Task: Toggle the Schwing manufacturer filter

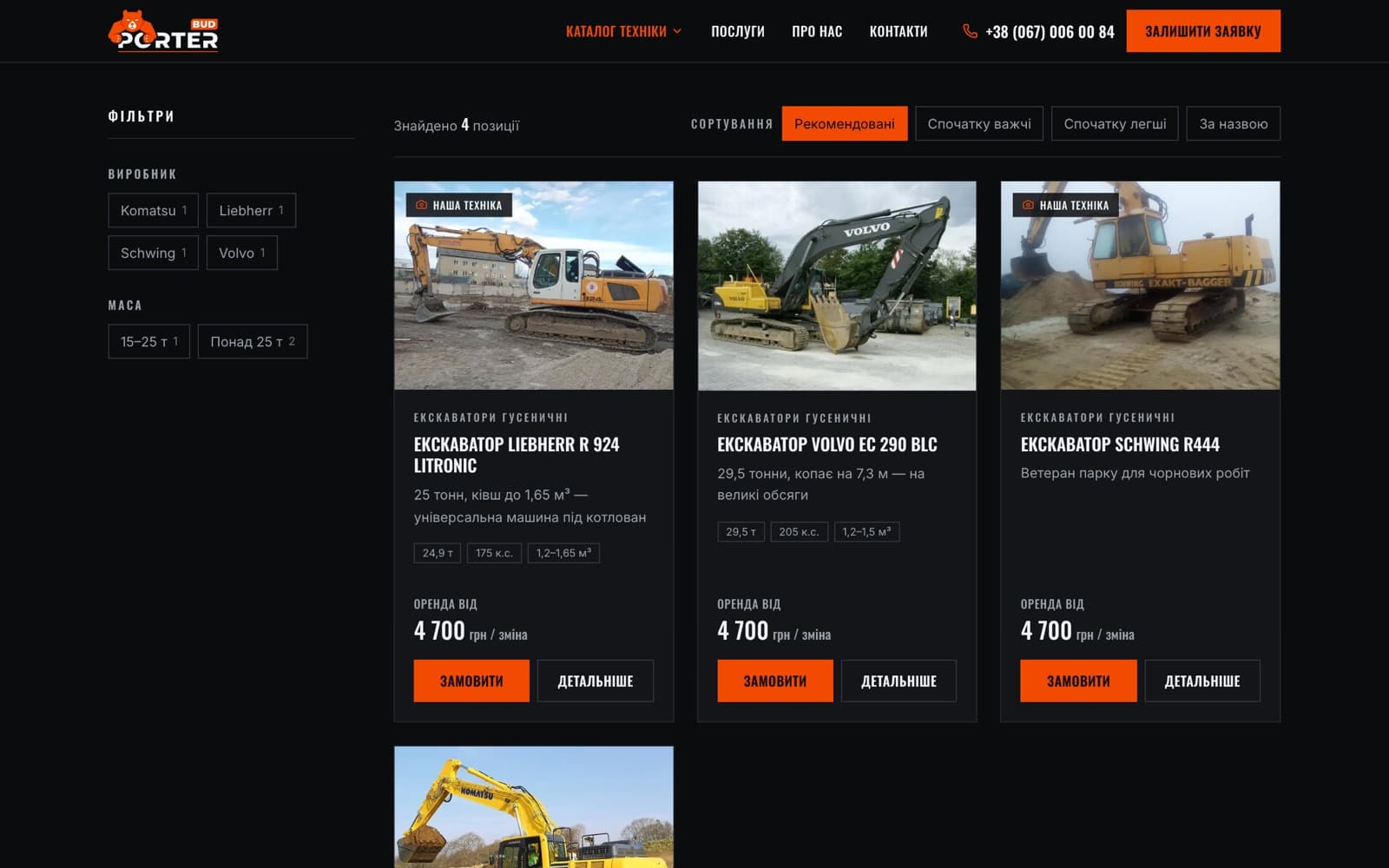Action: click(154, 253)
